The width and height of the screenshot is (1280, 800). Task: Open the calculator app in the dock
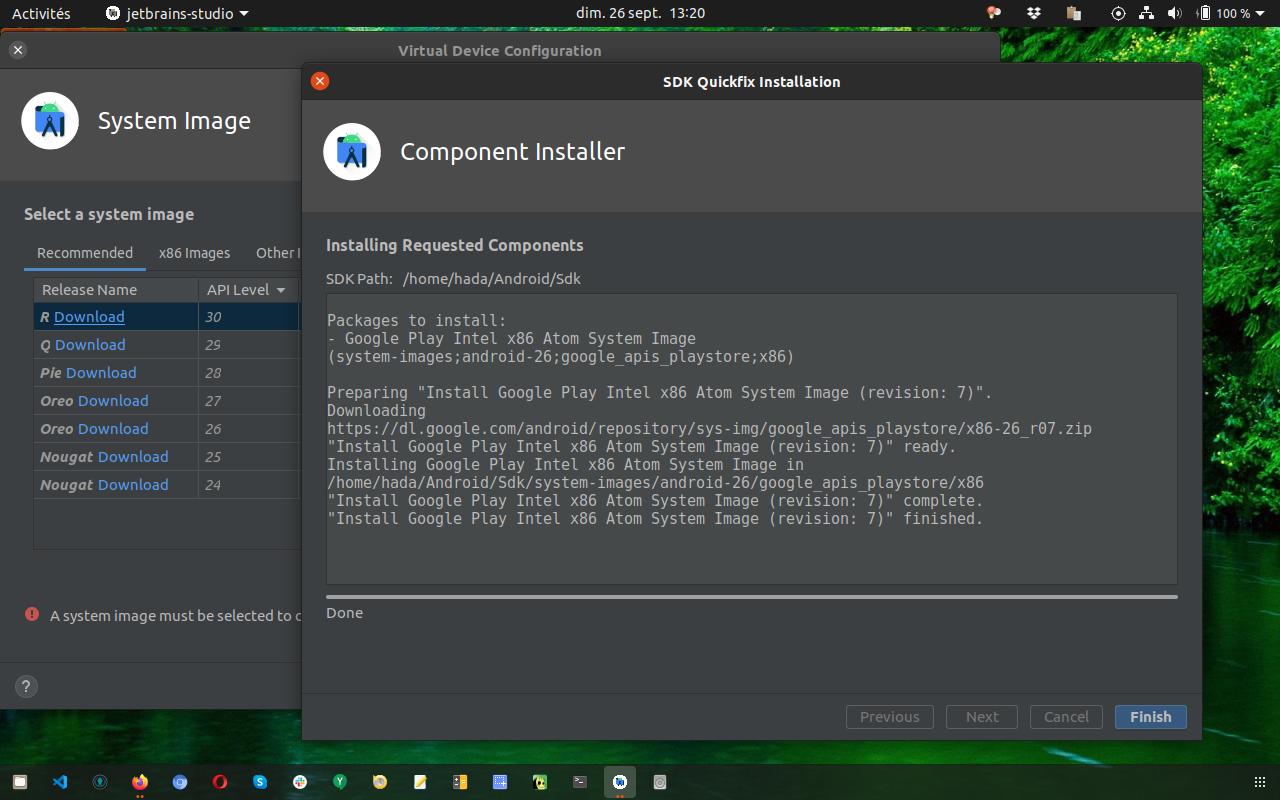[x=460, y=782]
